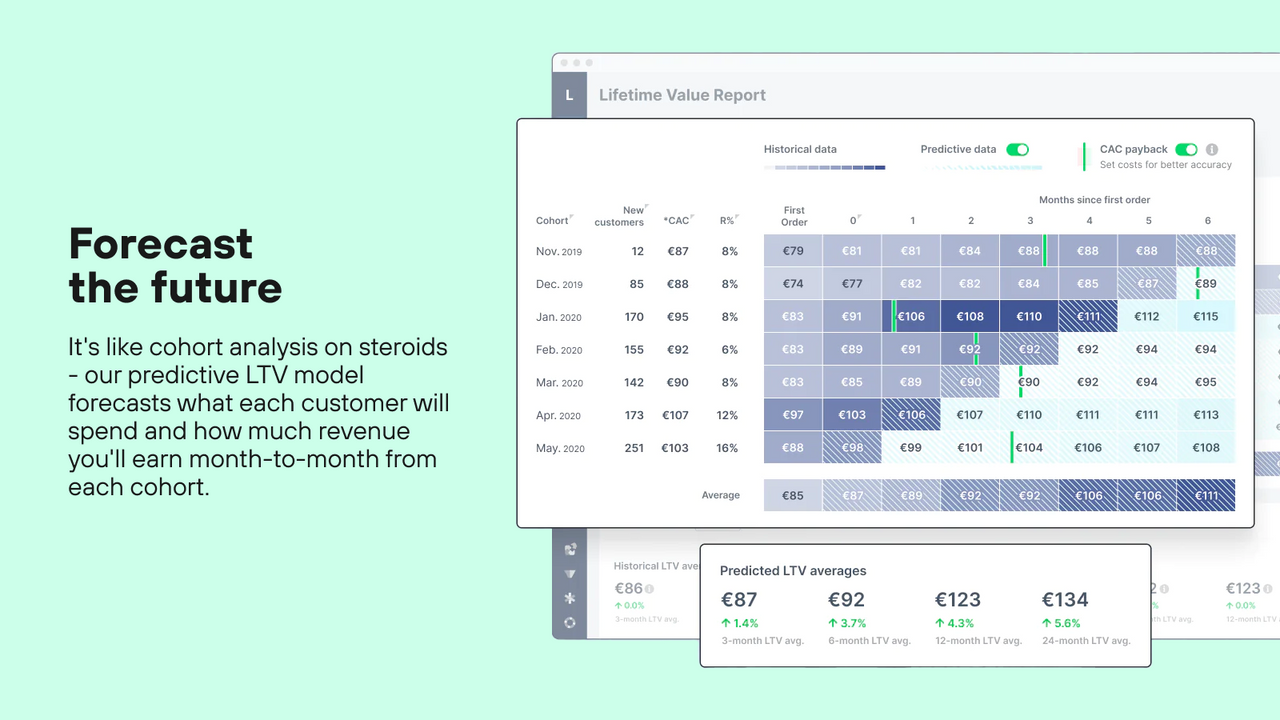This screenshot has width=1280, height=720.
Task: Sort by the New customers column
Action: [621, 217]
